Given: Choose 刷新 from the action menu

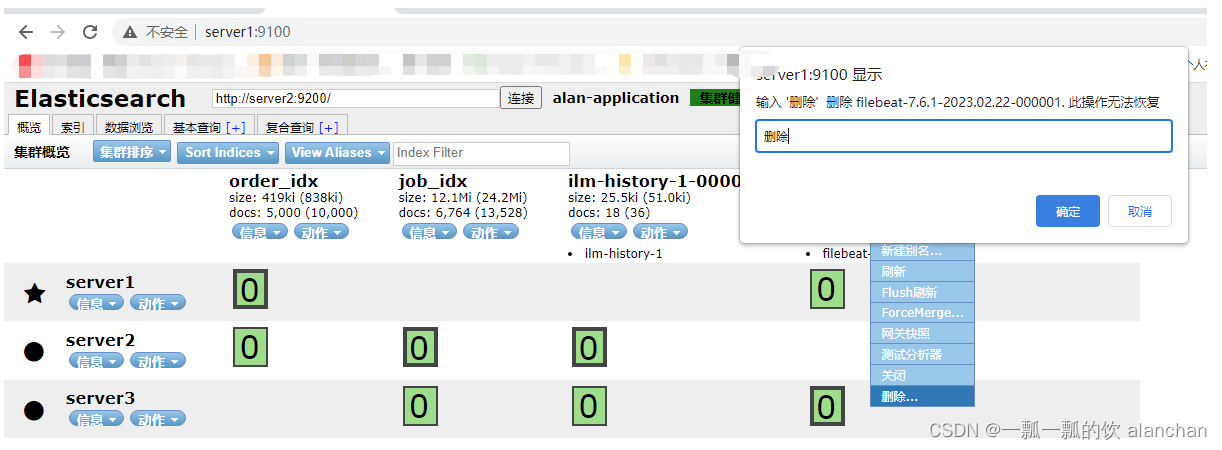Looking at the screenshot, I should point(922,272).
